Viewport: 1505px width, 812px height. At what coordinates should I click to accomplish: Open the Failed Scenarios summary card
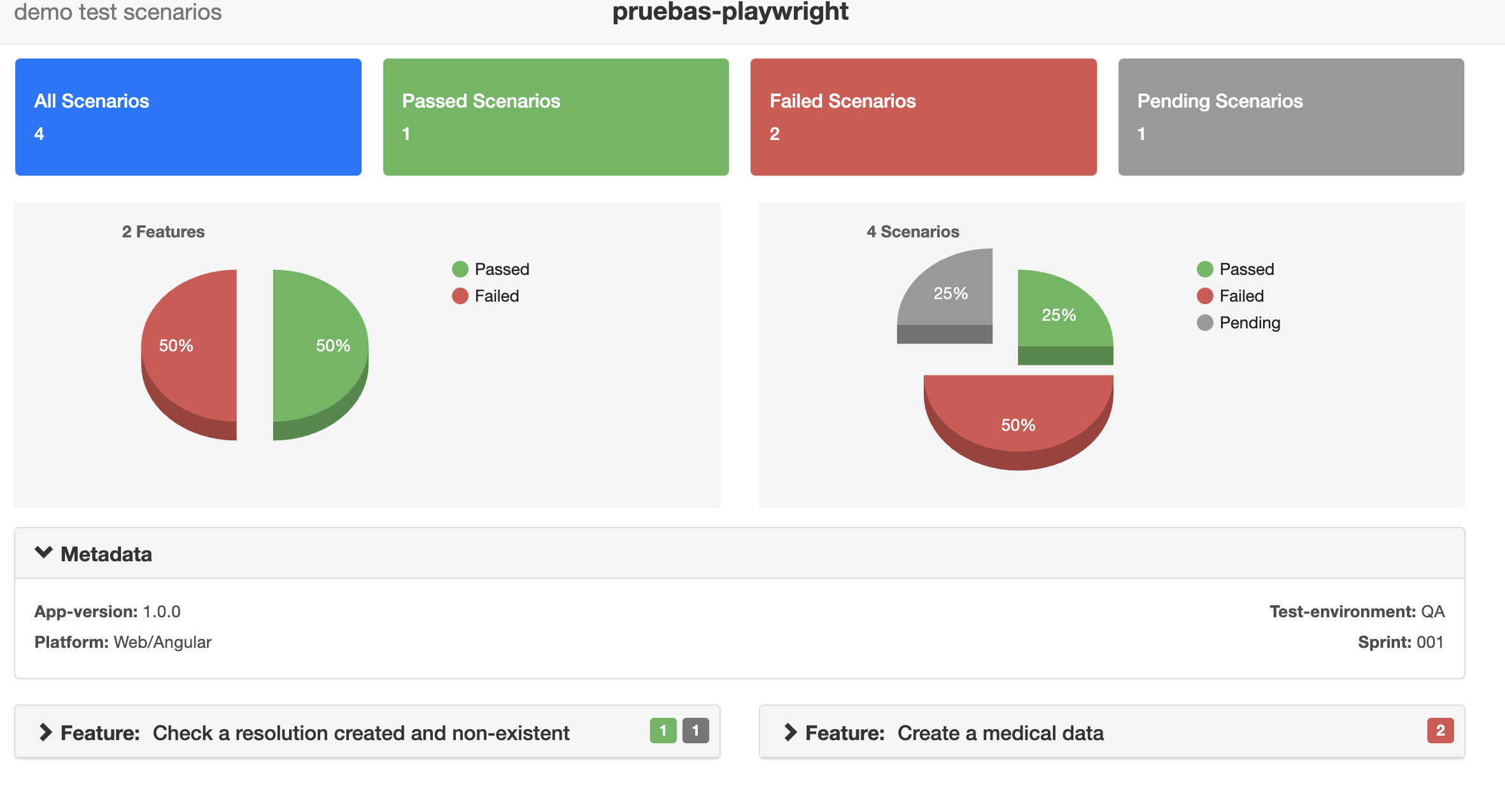923,116
